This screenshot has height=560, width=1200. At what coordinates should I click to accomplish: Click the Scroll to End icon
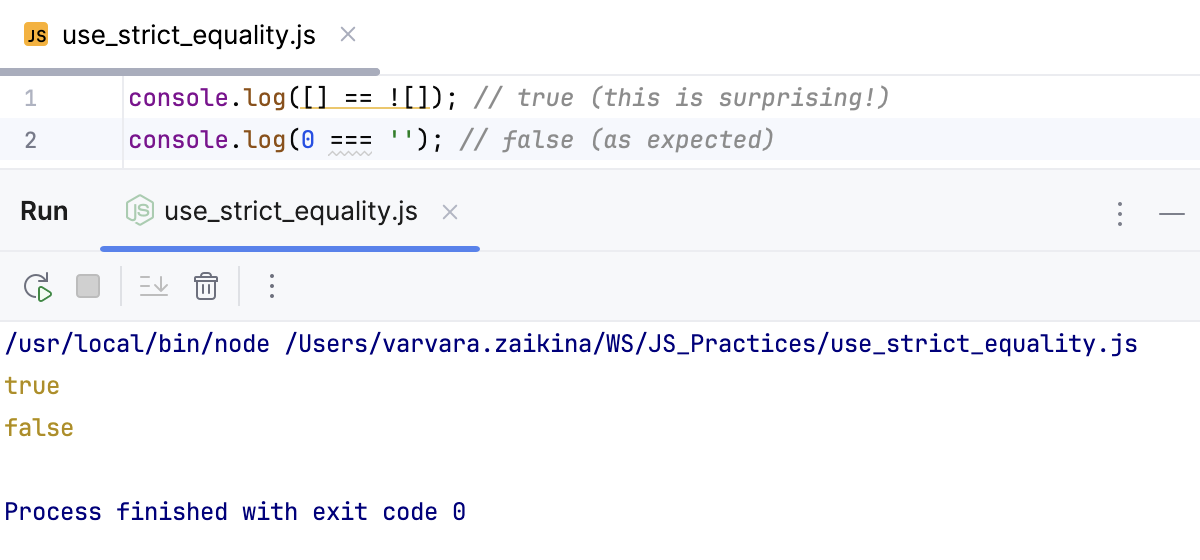(154, 287)
